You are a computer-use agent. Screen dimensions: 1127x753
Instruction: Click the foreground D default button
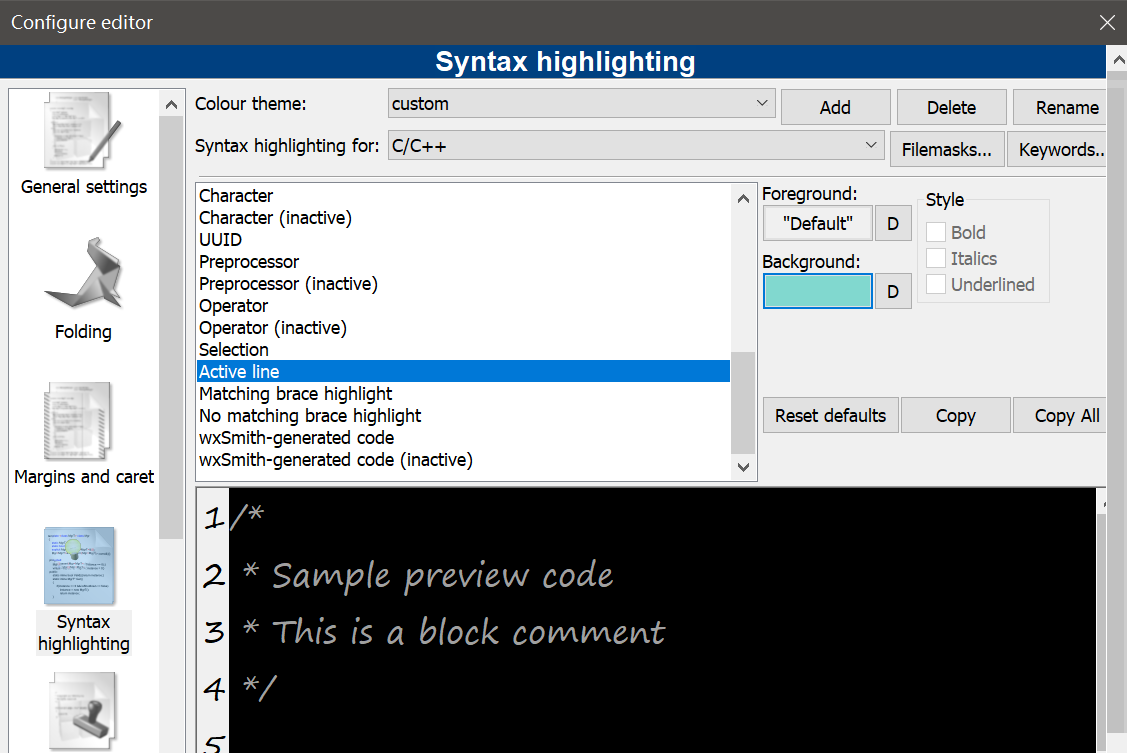[x=893, y=224]
